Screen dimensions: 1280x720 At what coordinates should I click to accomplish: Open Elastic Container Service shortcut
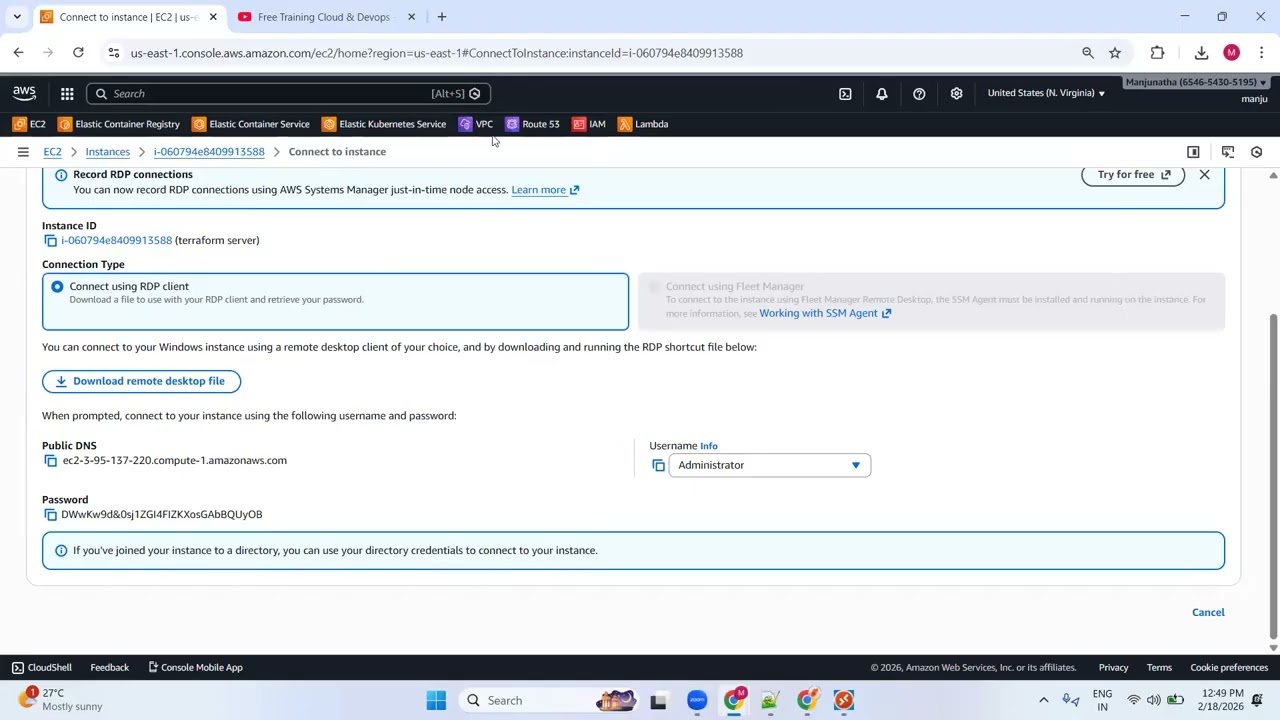251,124
